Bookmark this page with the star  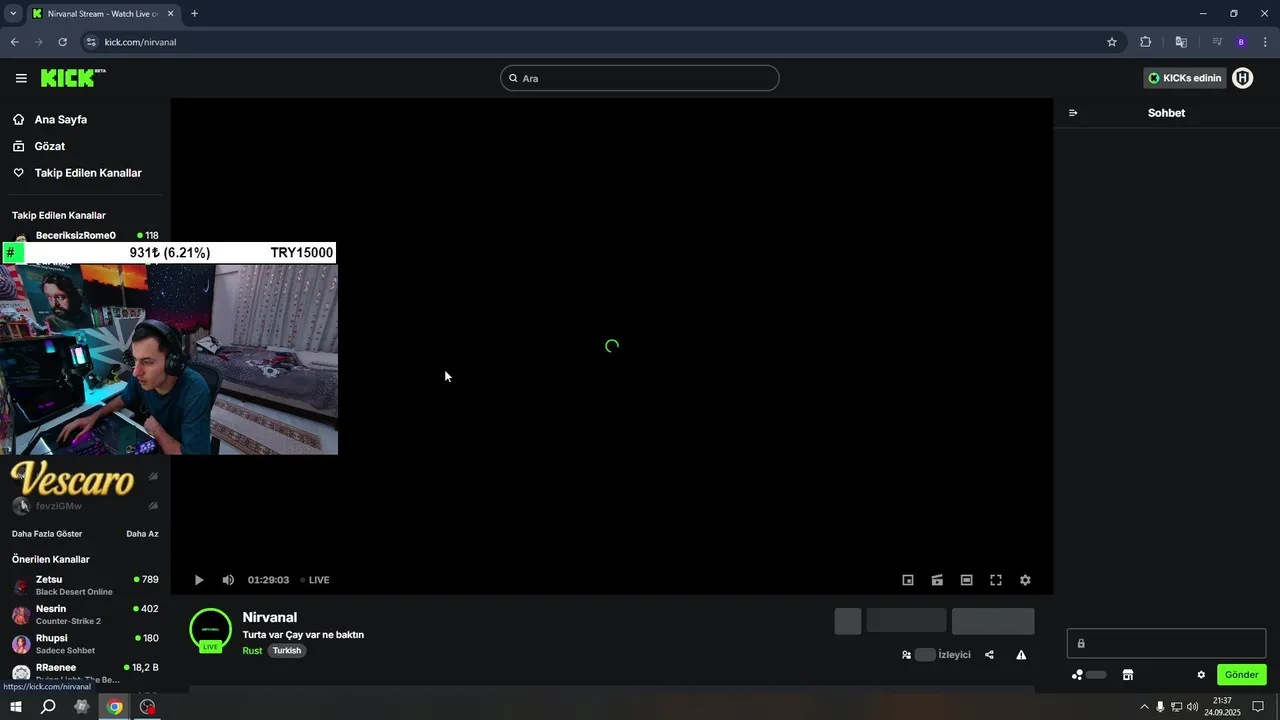[1112, 42]
